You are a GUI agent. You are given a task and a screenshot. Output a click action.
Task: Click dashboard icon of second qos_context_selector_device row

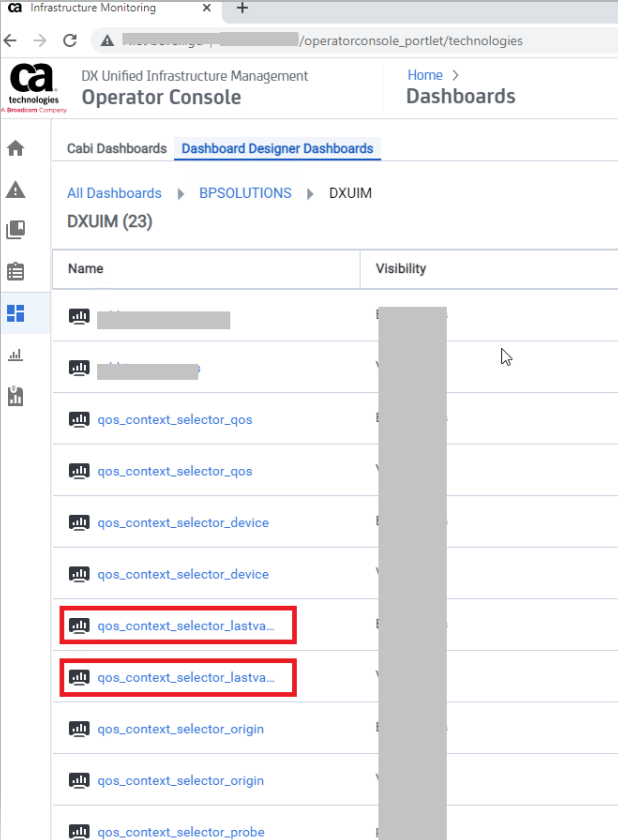tap(79, 574)
